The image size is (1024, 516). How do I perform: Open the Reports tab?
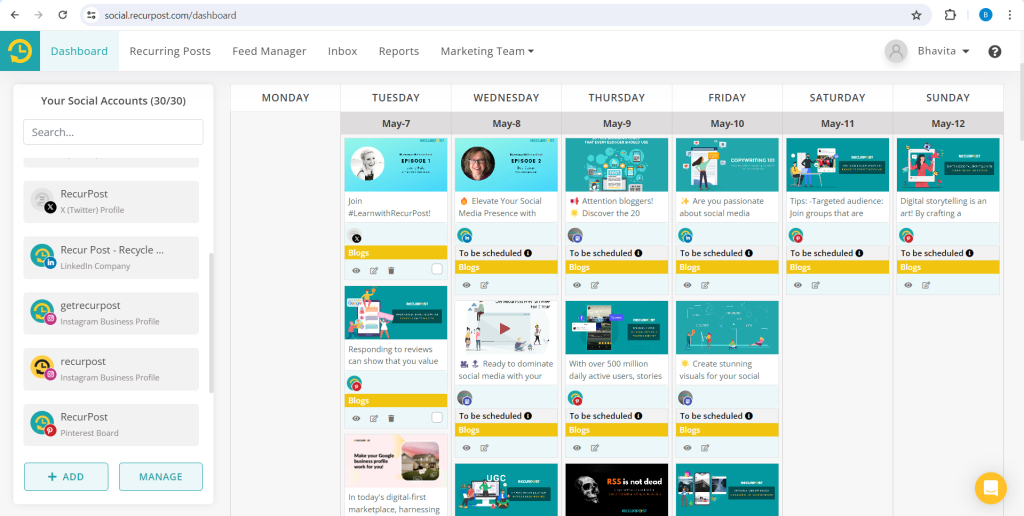(x=398, y=51)
